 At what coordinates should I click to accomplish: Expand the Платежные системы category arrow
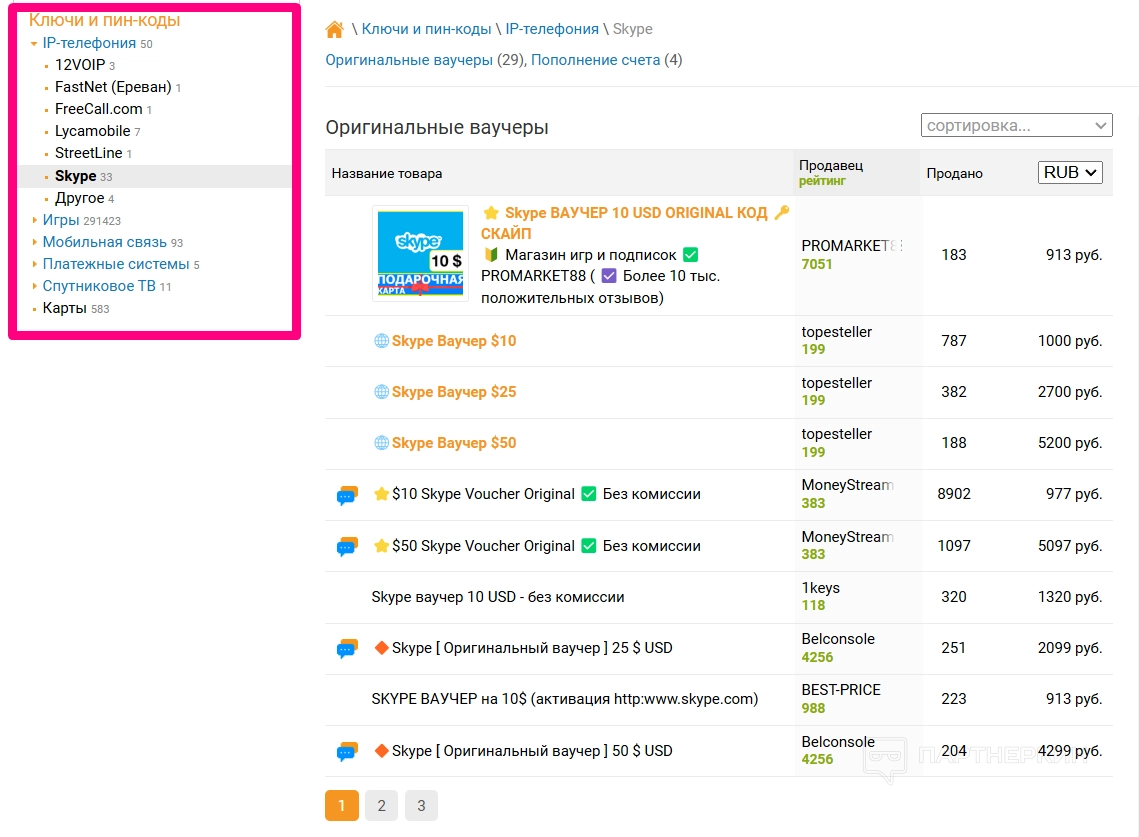[x=34, y=264]
